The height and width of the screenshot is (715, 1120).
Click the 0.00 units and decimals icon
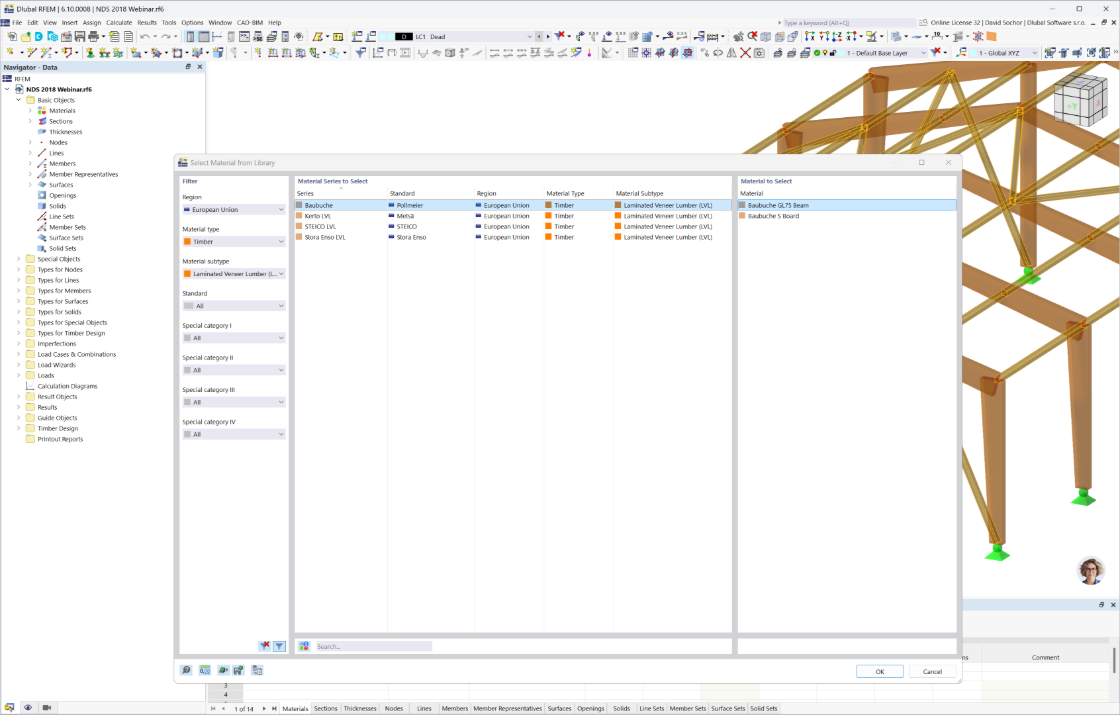tap(204, 670)
